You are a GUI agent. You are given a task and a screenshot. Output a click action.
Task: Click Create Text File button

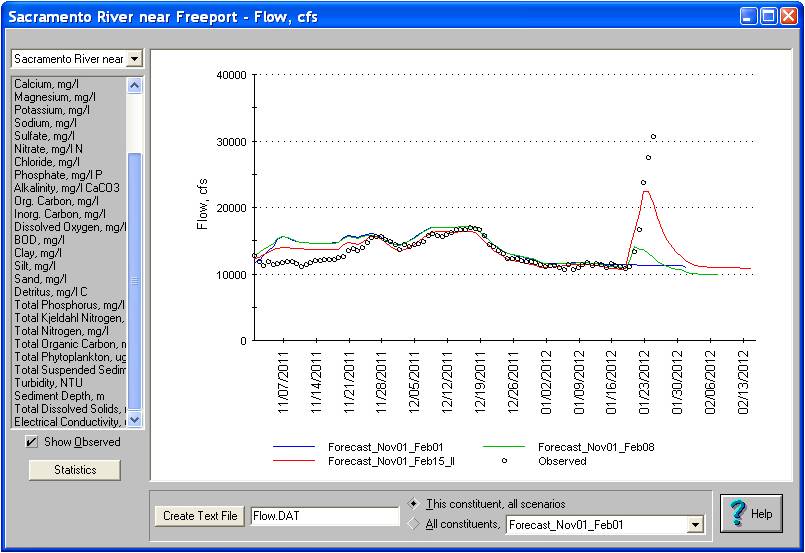pyautogui.click(x=200, y=516)
